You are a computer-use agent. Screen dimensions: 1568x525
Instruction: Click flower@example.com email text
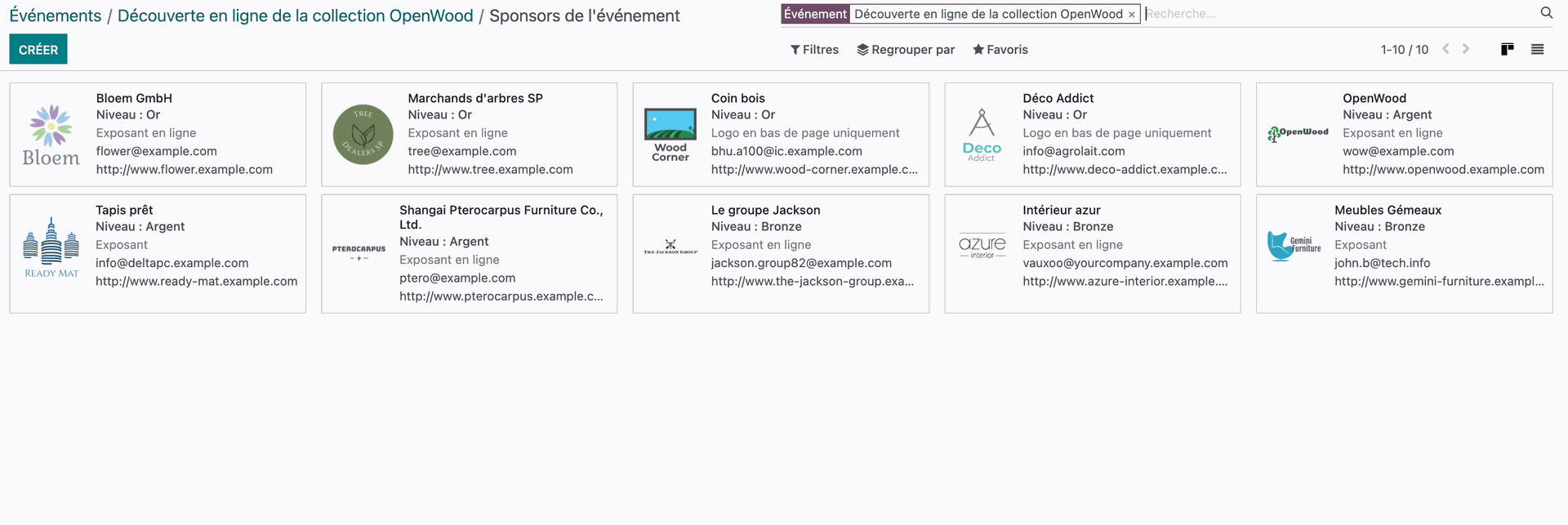(x=157, y=151)
